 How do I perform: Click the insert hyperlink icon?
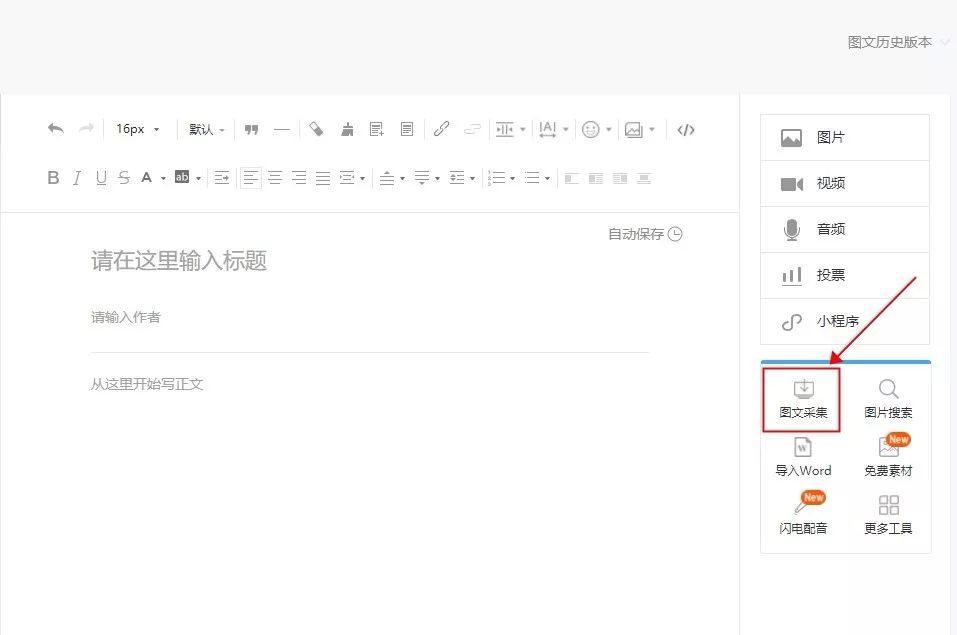click(441, 129)
